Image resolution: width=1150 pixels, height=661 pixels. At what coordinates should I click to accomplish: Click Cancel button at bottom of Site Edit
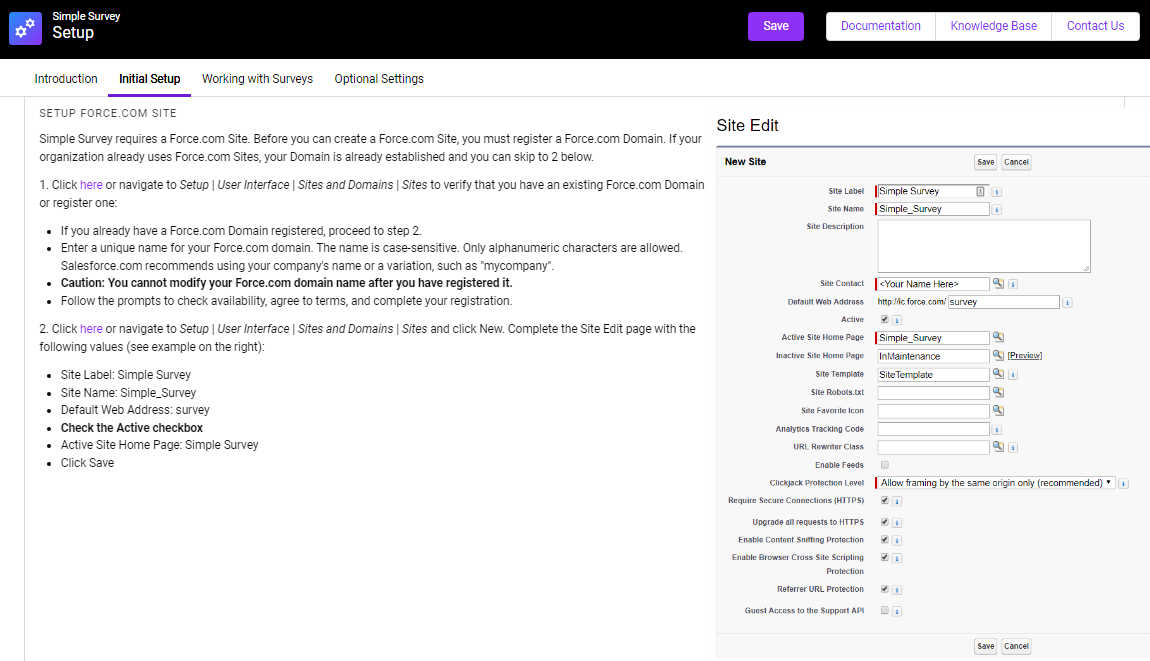[x=1017, y=646]
